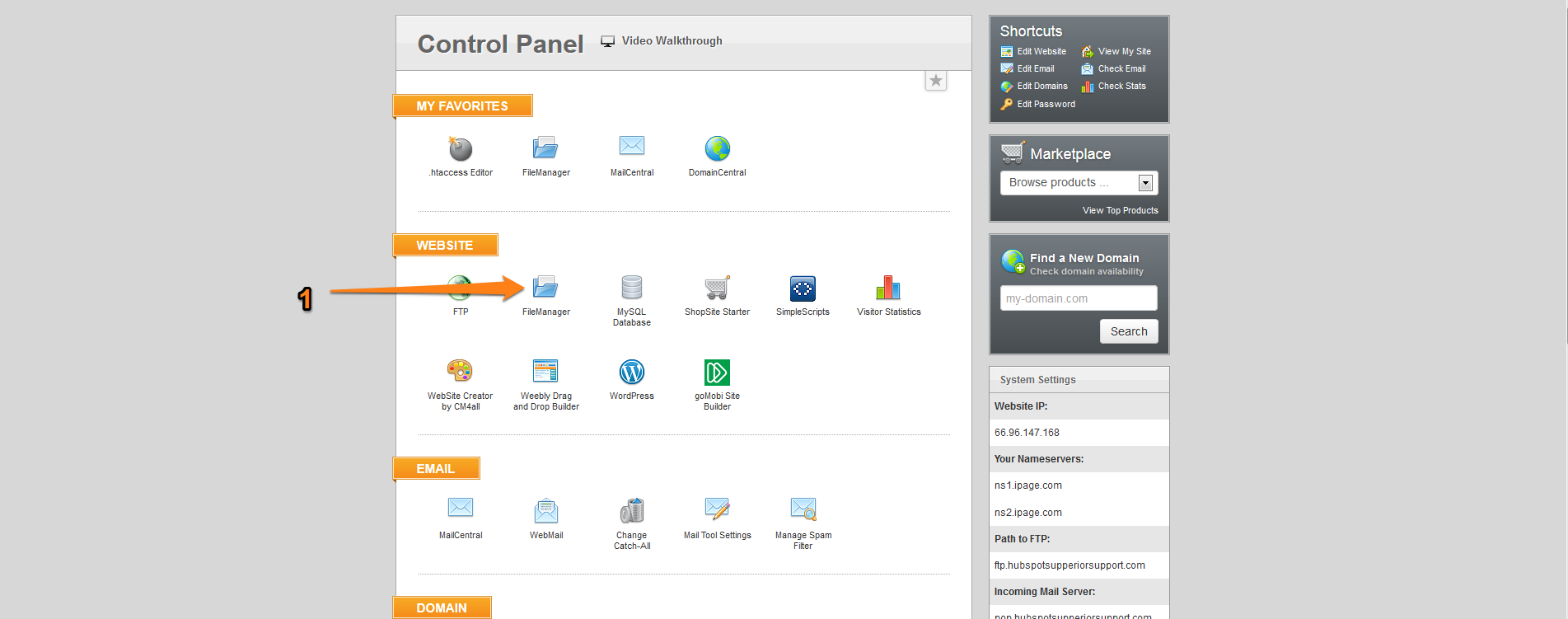Click the Check Stats shortcut
1568x619 pixels.
[x=1114, y=87]
